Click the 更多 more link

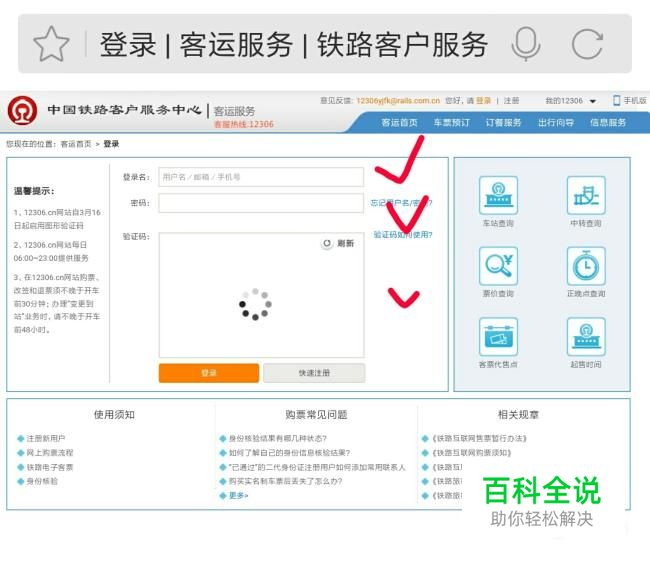[238, 495]
